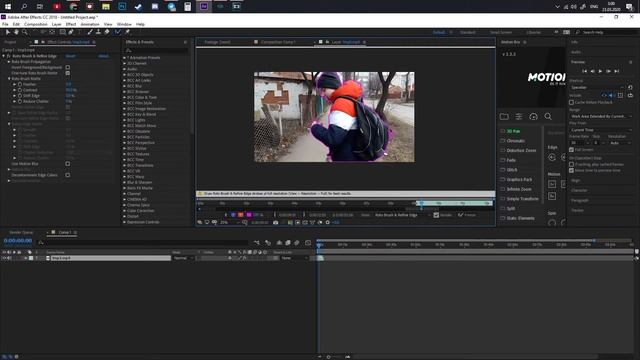Click After Effects icon in taskbar
Screen dimensions: 640x360
204,7
